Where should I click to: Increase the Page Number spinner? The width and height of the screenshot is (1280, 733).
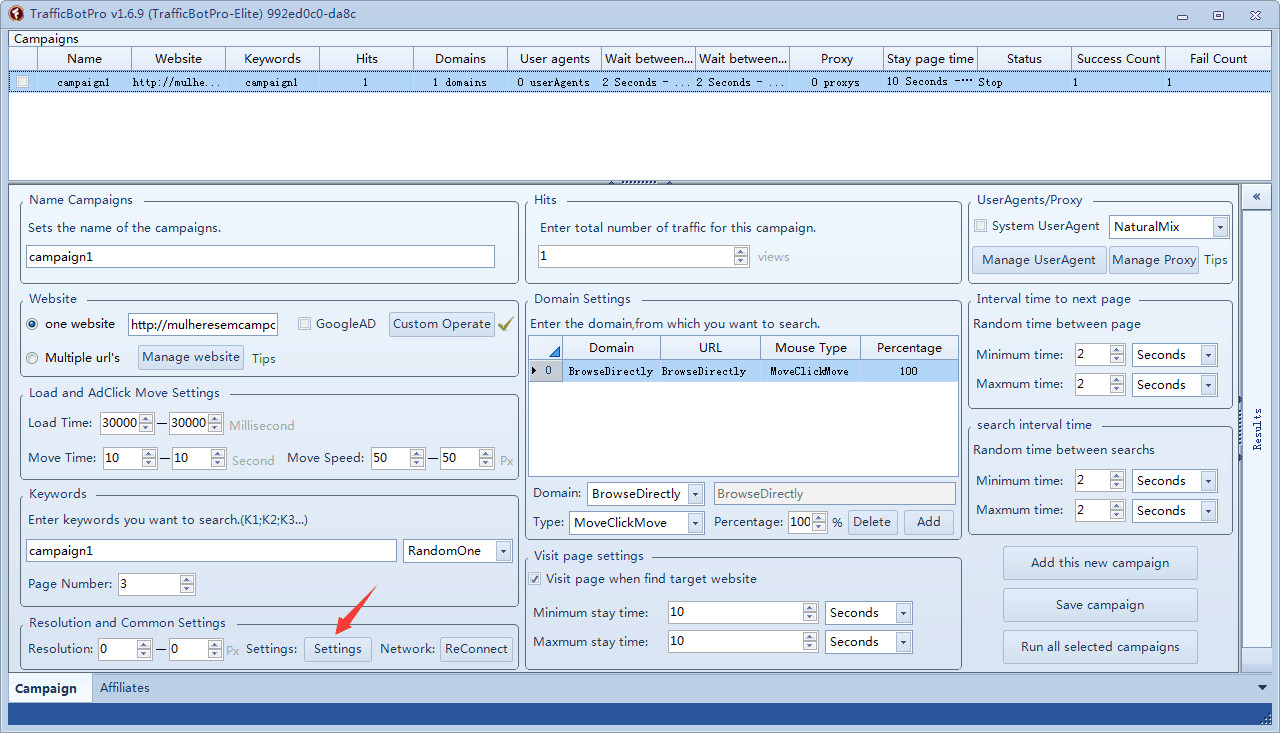(x=187, y=579)
